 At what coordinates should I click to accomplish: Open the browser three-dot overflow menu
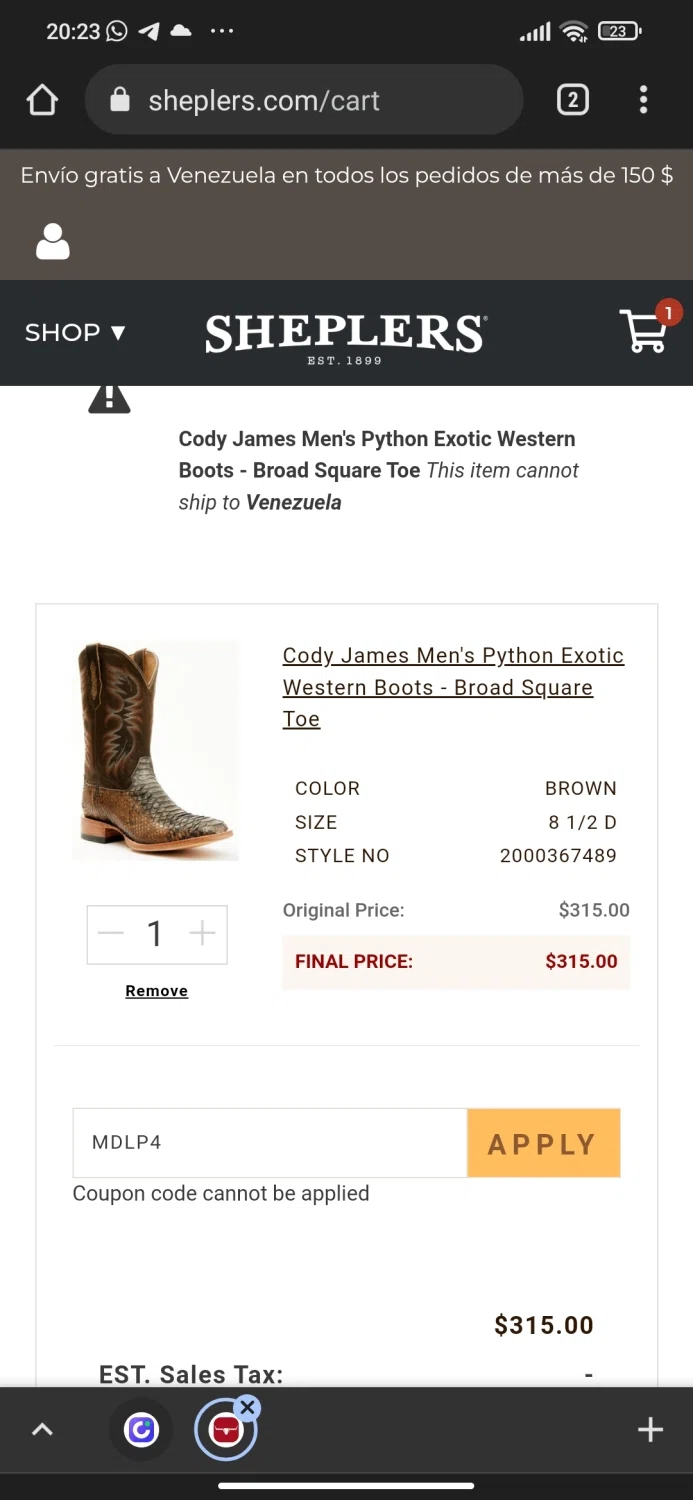tap(643, 100)
